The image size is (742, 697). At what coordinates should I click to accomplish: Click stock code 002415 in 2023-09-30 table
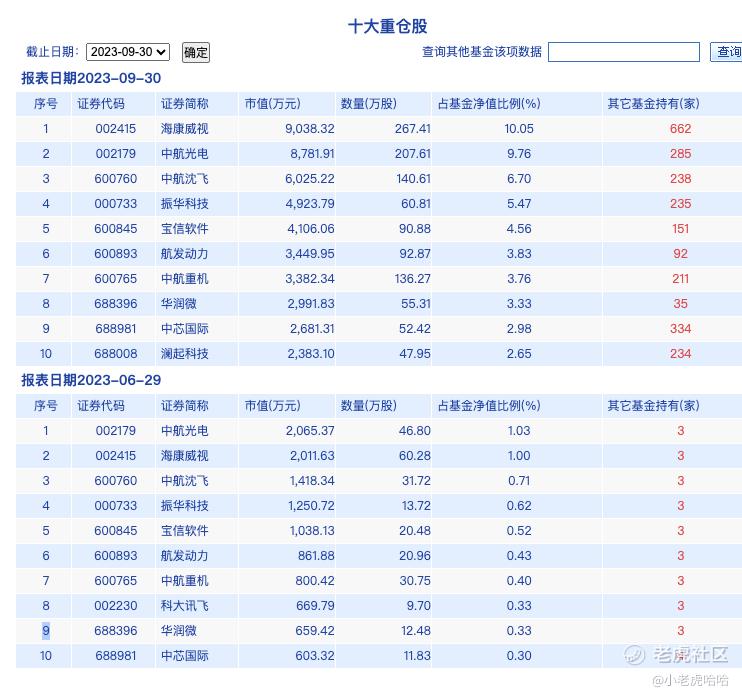click(x=115, y=129)
